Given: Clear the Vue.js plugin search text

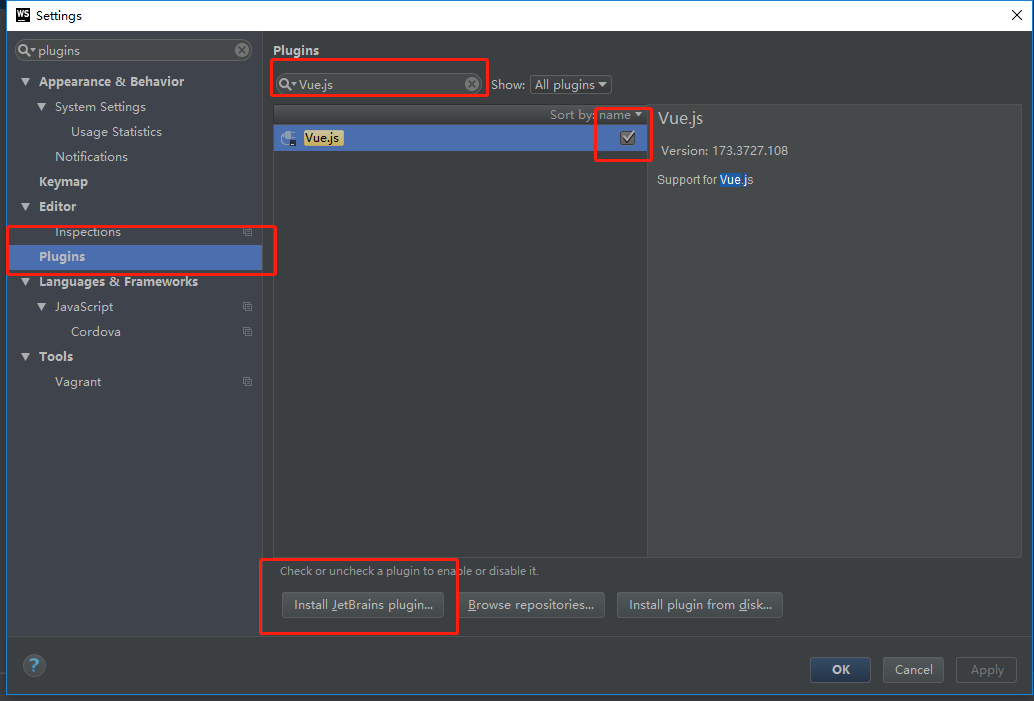Looking at the screenshot, I should (472, 84).
